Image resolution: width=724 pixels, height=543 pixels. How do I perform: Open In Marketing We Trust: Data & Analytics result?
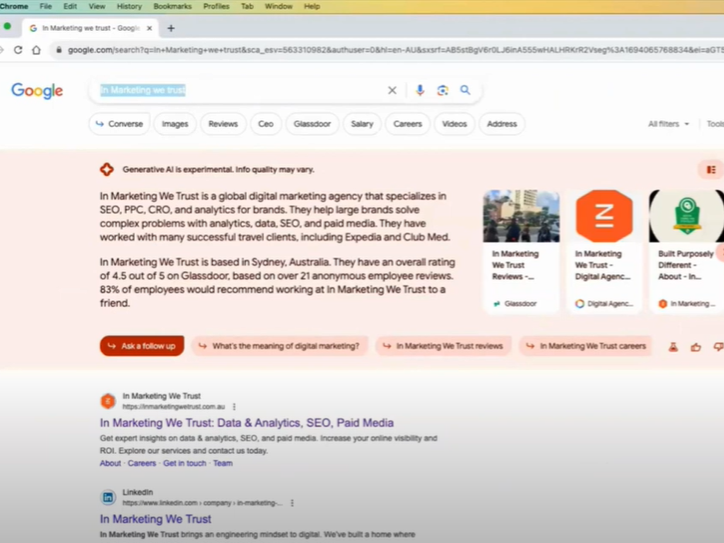(x=247, y=423)
